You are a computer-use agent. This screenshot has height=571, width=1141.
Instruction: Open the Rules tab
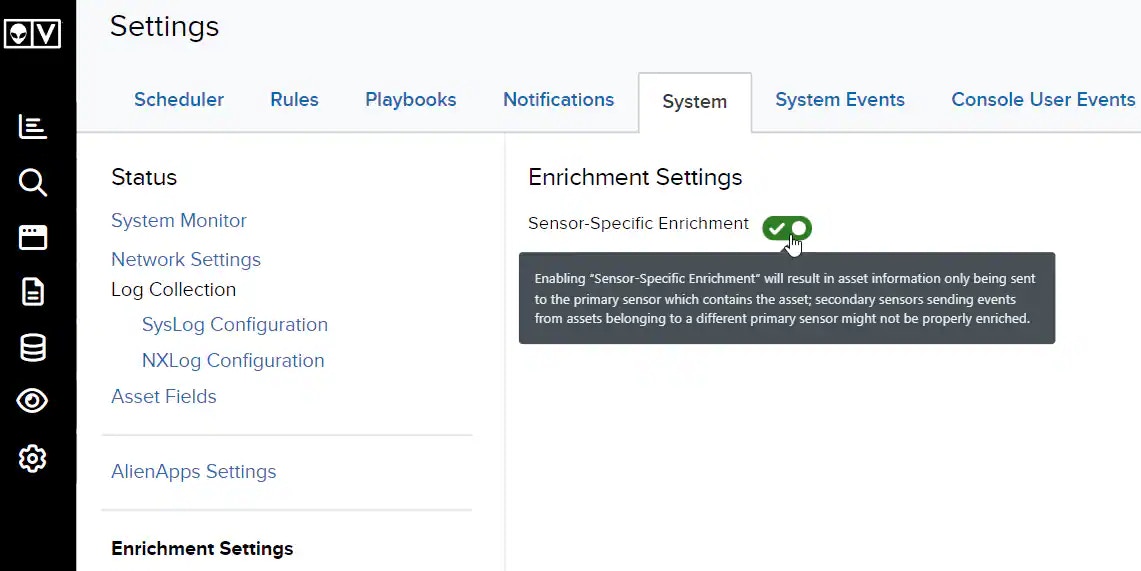(x=294, y=100)
